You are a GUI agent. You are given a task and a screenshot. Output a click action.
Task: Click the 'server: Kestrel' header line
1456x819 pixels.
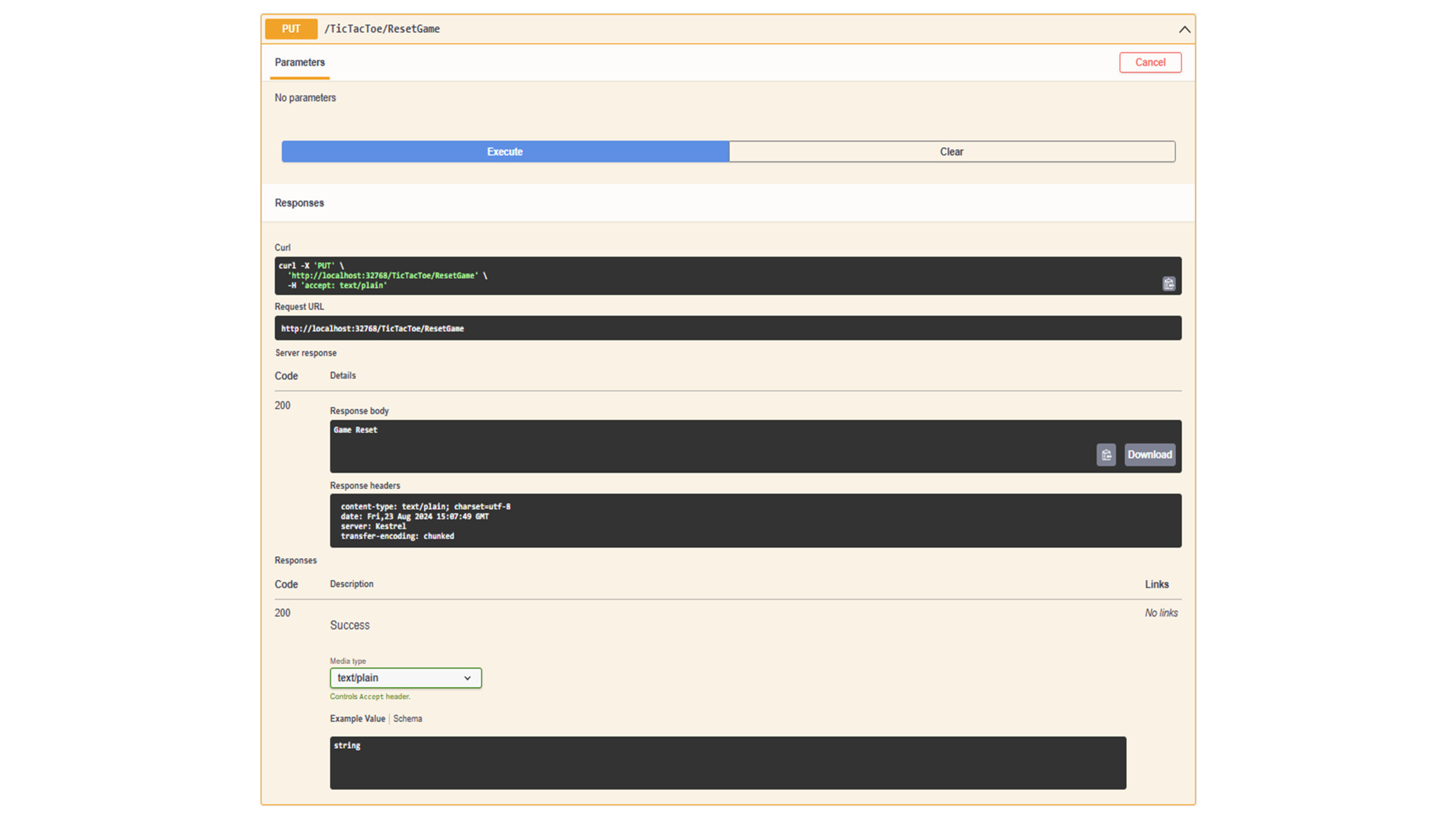[373, 526]
